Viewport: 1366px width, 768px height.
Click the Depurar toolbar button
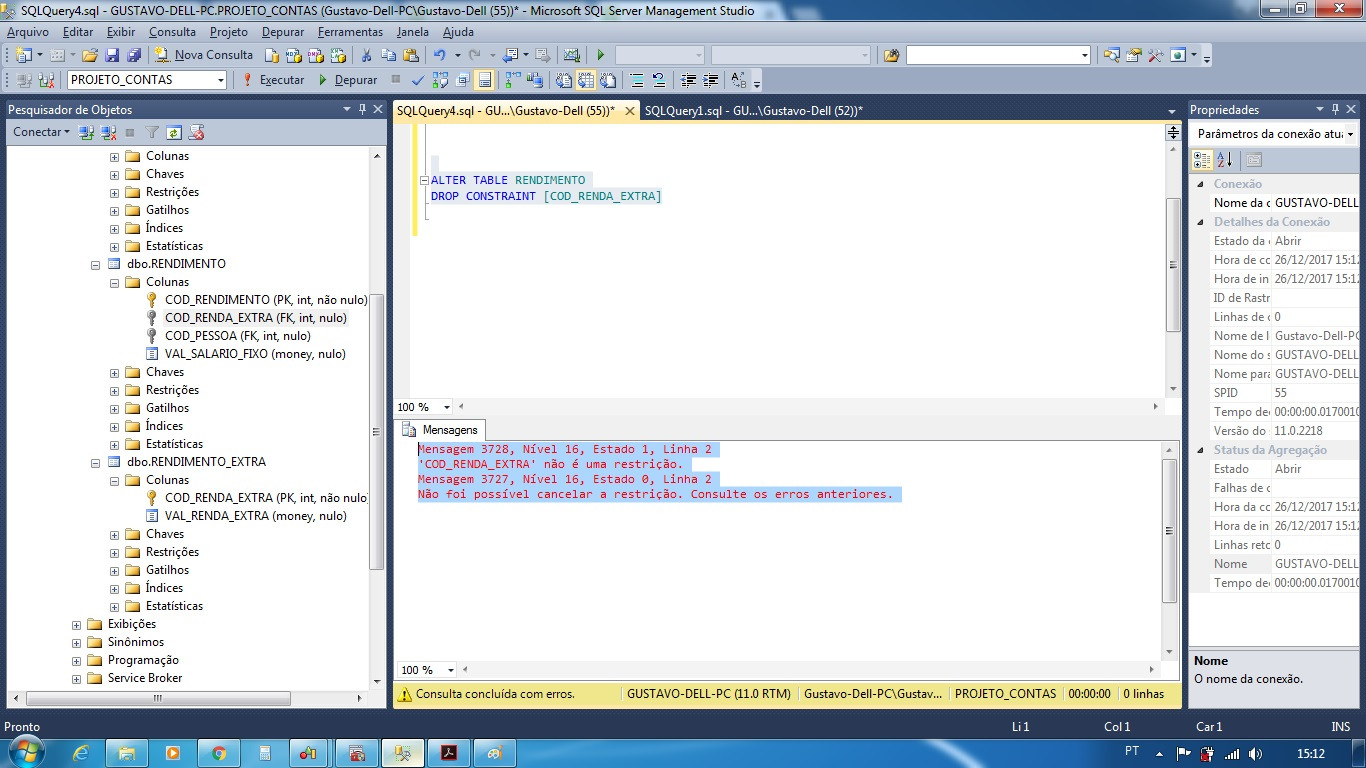(x=348, y=80)
